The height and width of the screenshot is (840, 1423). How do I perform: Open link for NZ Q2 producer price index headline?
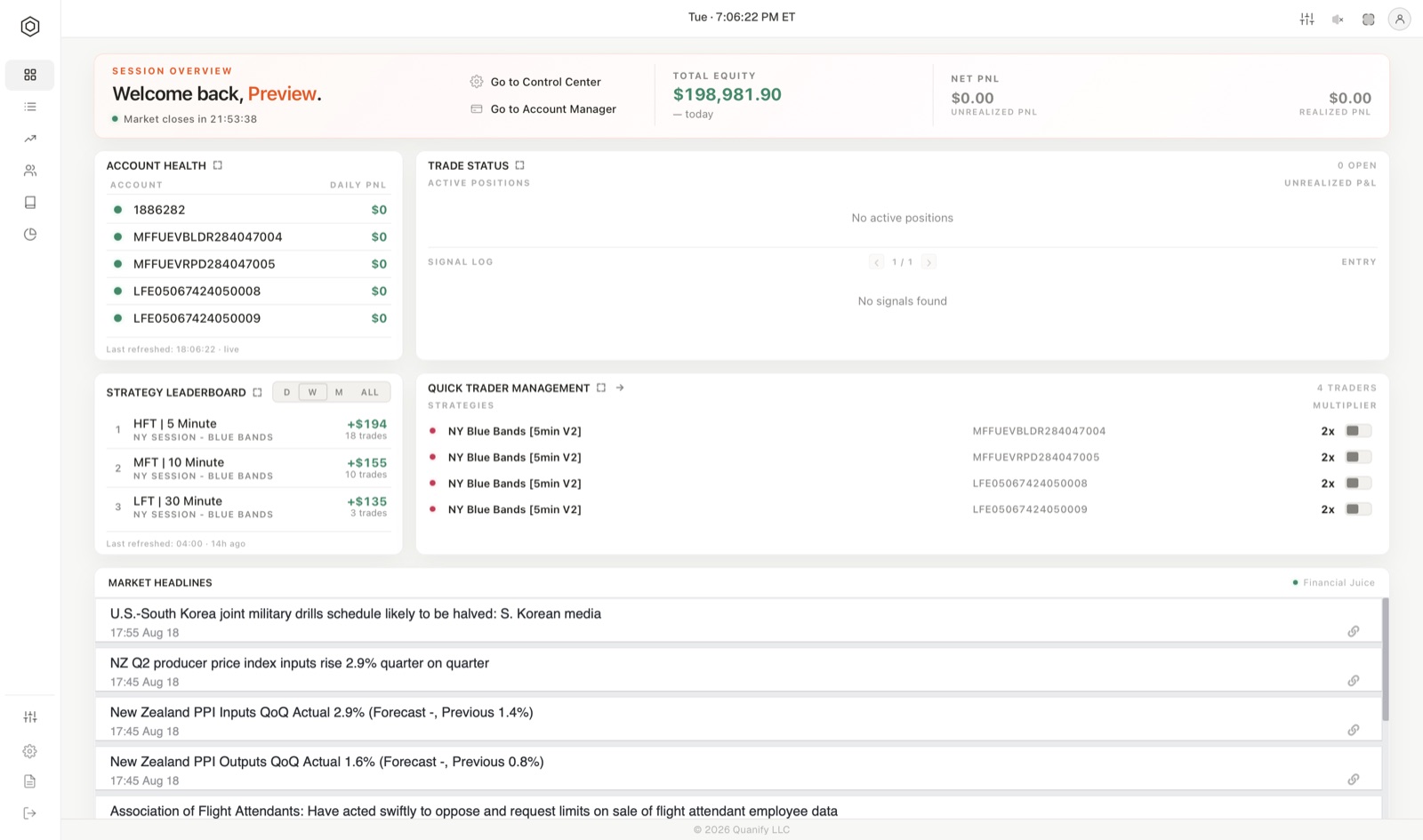1354,681
